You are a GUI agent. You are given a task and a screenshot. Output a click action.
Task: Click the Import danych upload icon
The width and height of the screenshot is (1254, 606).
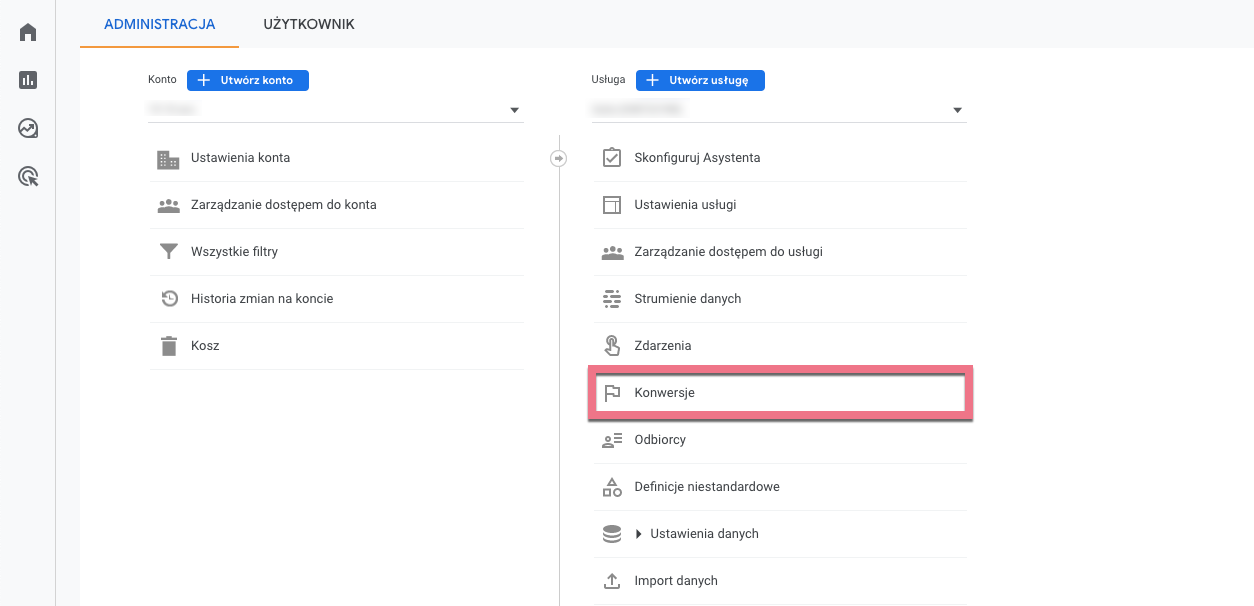612,581
